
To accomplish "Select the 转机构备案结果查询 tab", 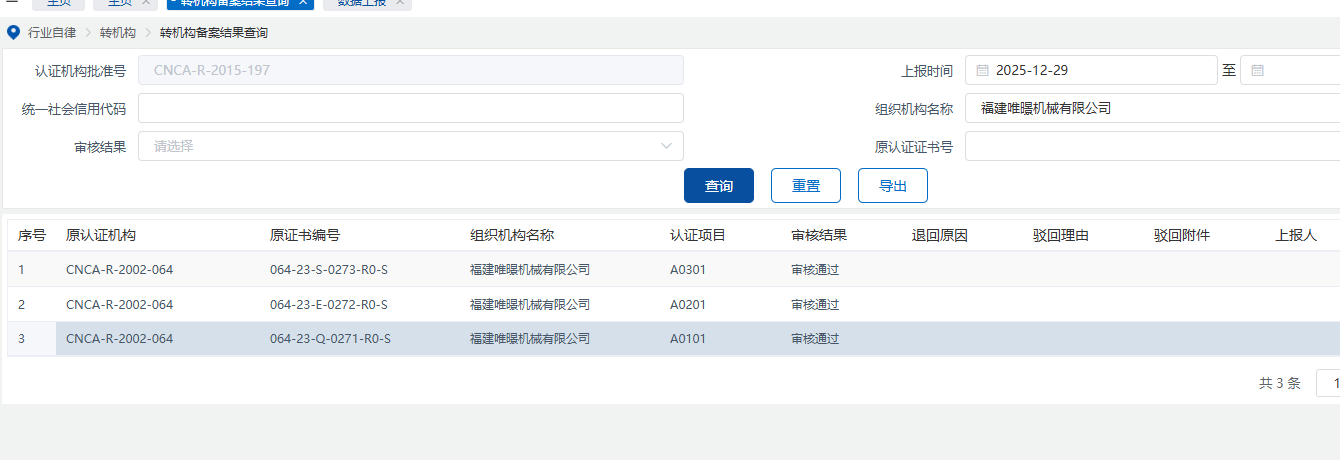I will point(235,3).
